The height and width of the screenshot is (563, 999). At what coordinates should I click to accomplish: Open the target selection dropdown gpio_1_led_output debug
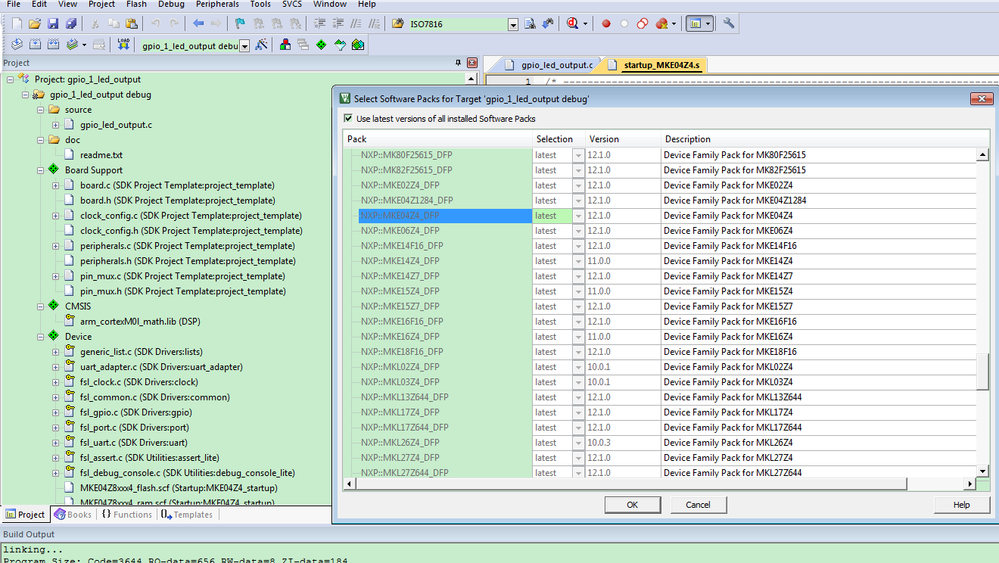tap(244, 46)
